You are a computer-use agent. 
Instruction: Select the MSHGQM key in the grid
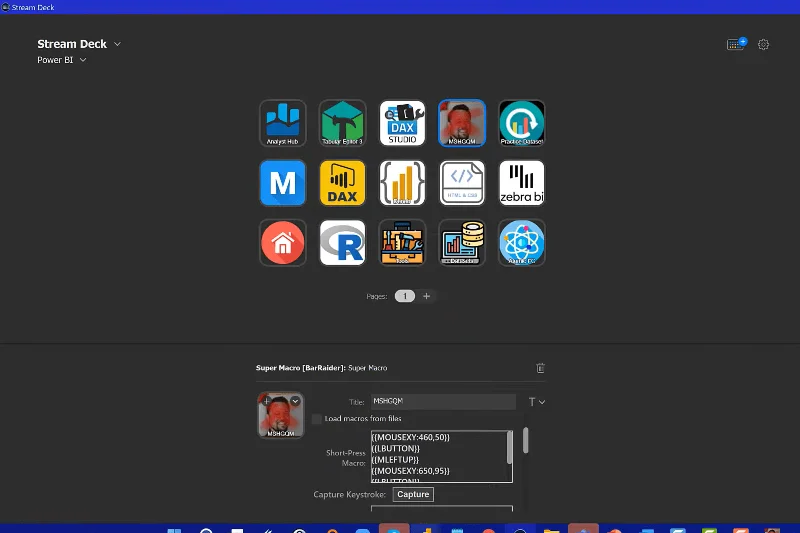462,123
